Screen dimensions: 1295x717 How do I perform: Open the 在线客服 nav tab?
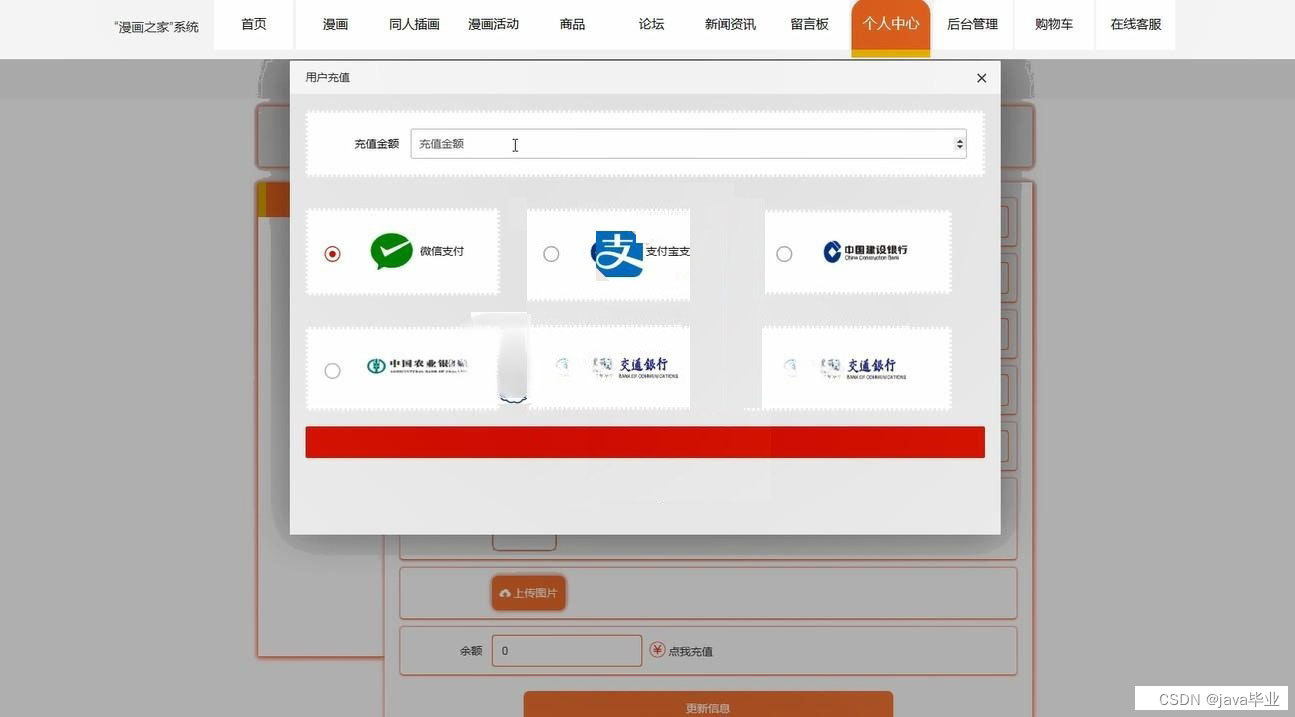tap(1136, 24)
